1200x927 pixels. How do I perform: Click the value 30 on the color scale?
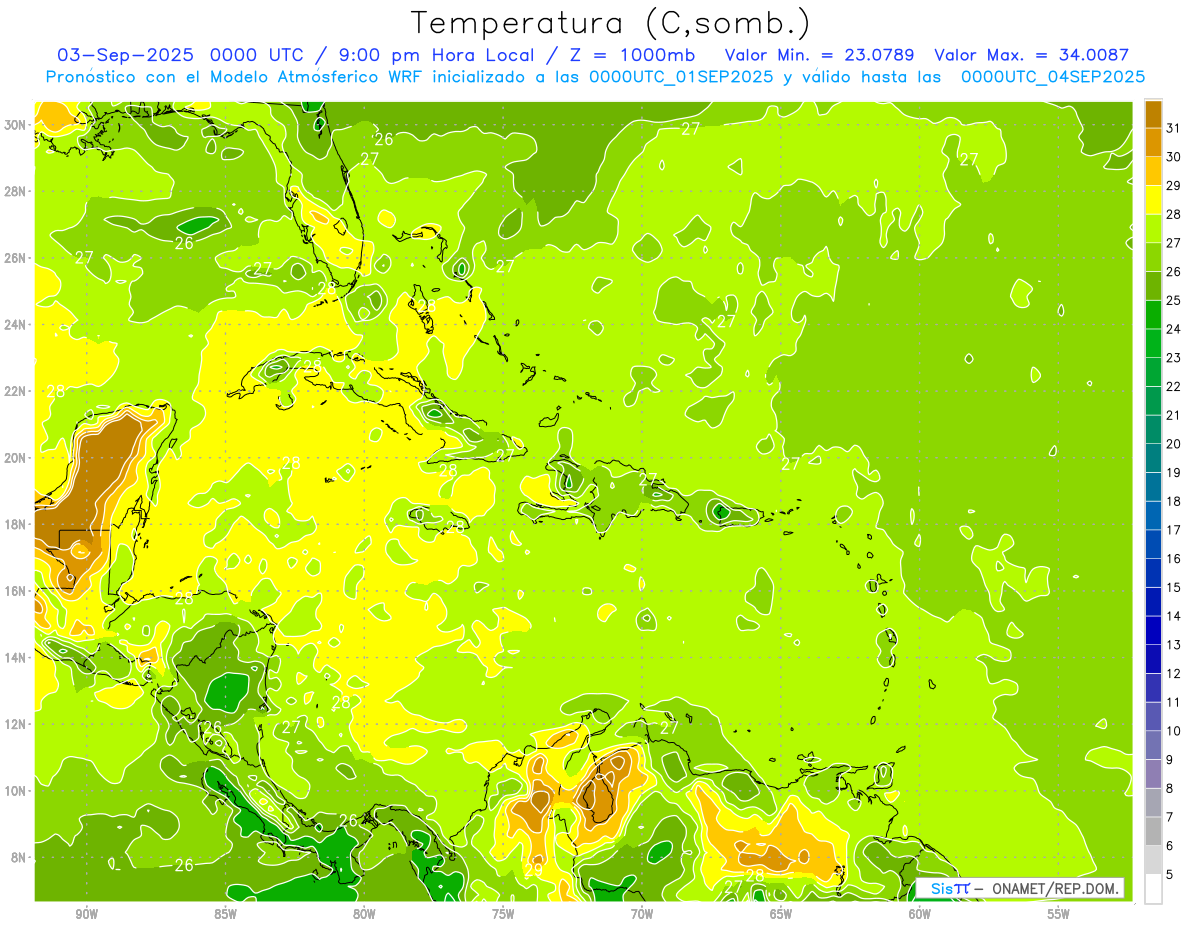[1174, 156]
